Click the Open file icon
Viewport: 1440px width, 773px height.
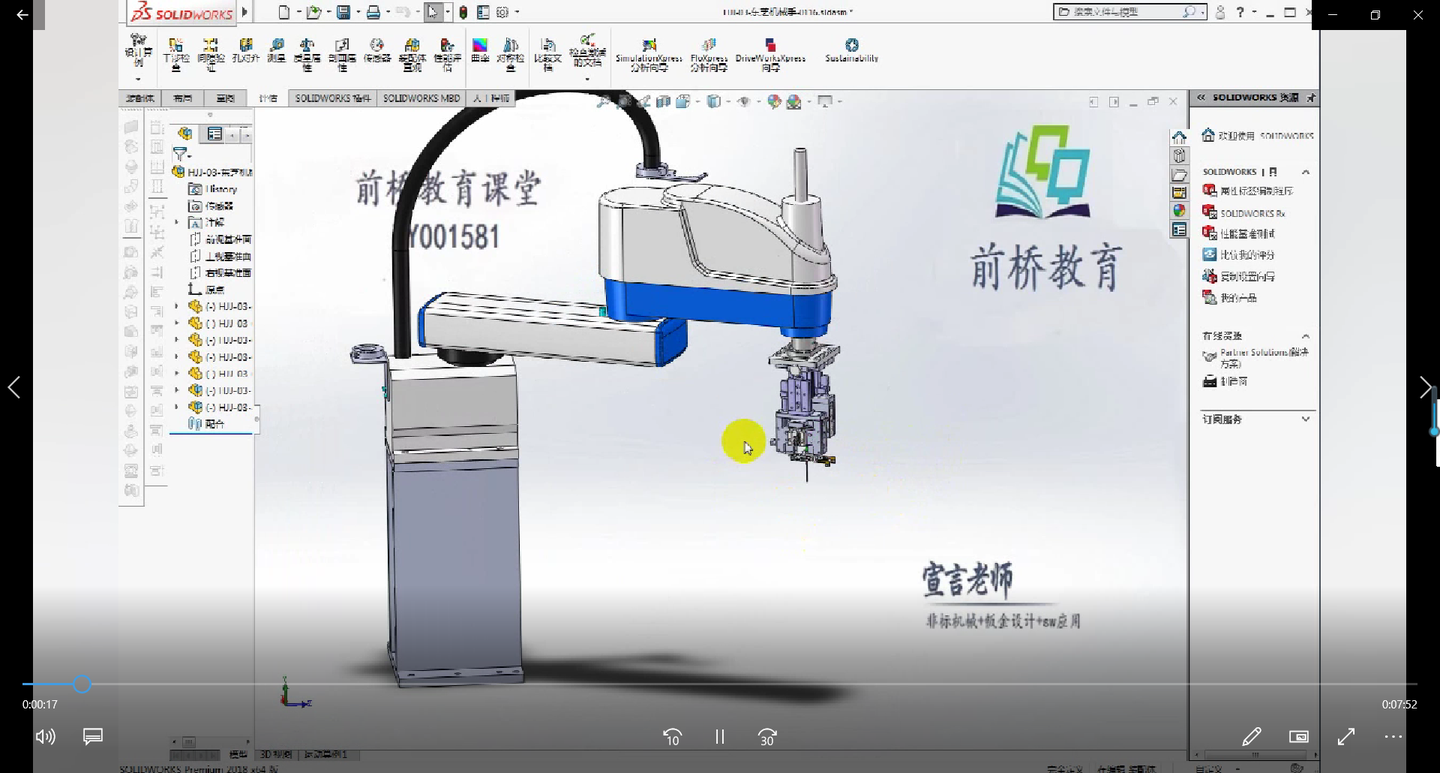(x=313, y=12)
